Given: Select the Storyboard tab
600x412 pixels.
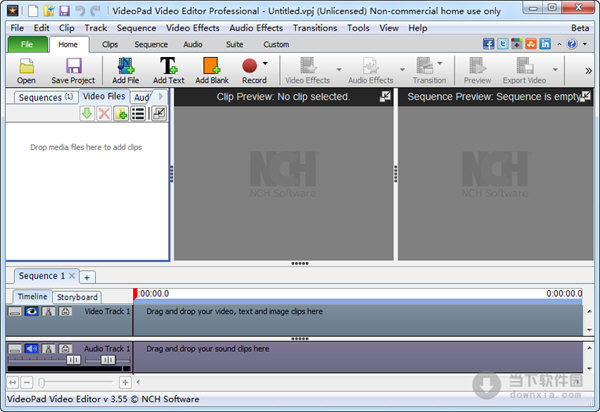Looking at the screenshot, I should [x=77, y=297].
